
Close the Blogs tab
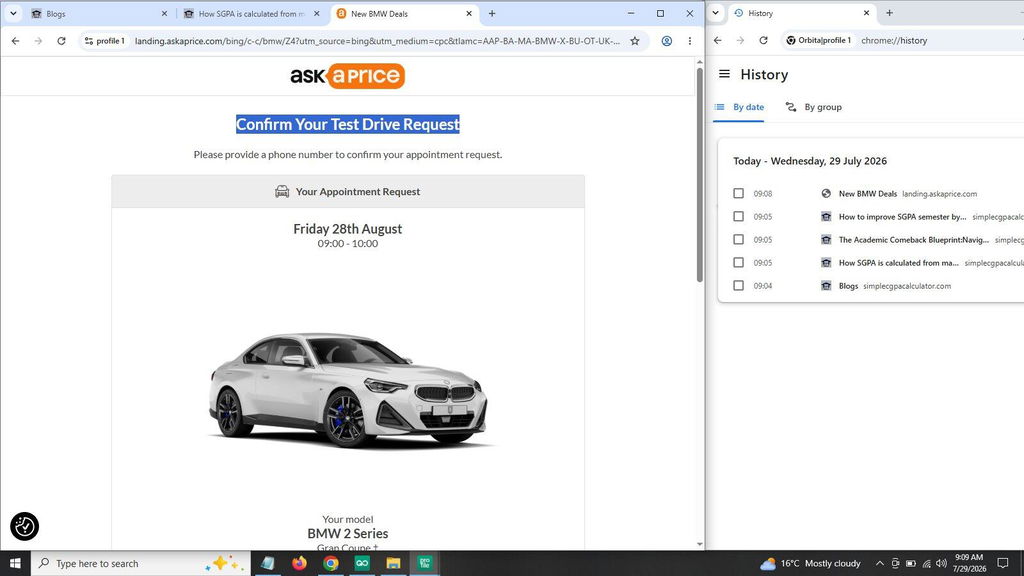coord(164,13)
